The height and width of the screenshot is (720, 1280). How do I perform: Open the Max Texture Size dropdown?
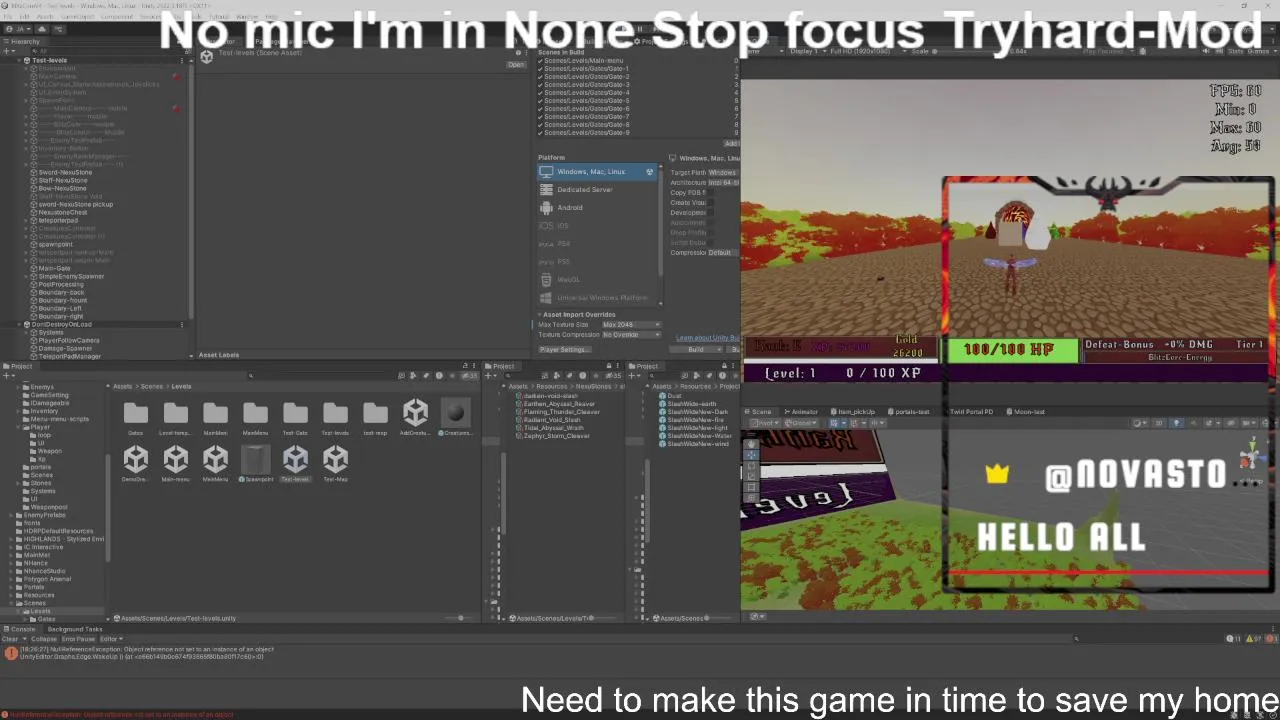point(631,325)
